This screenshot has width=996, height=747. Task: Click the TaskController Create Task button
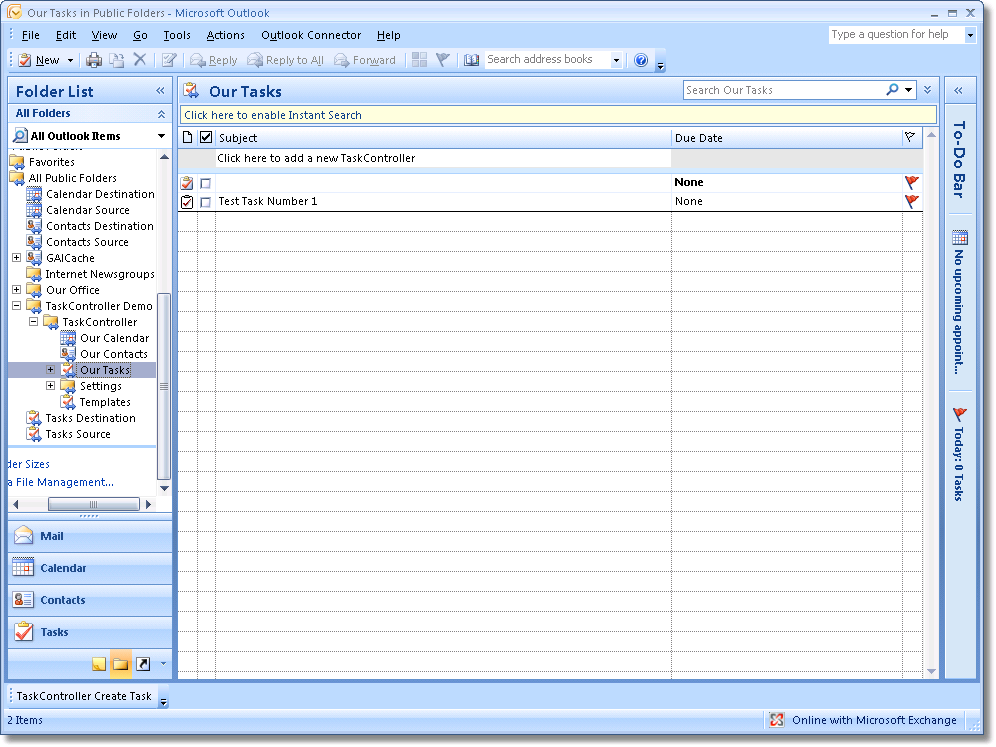84,696
